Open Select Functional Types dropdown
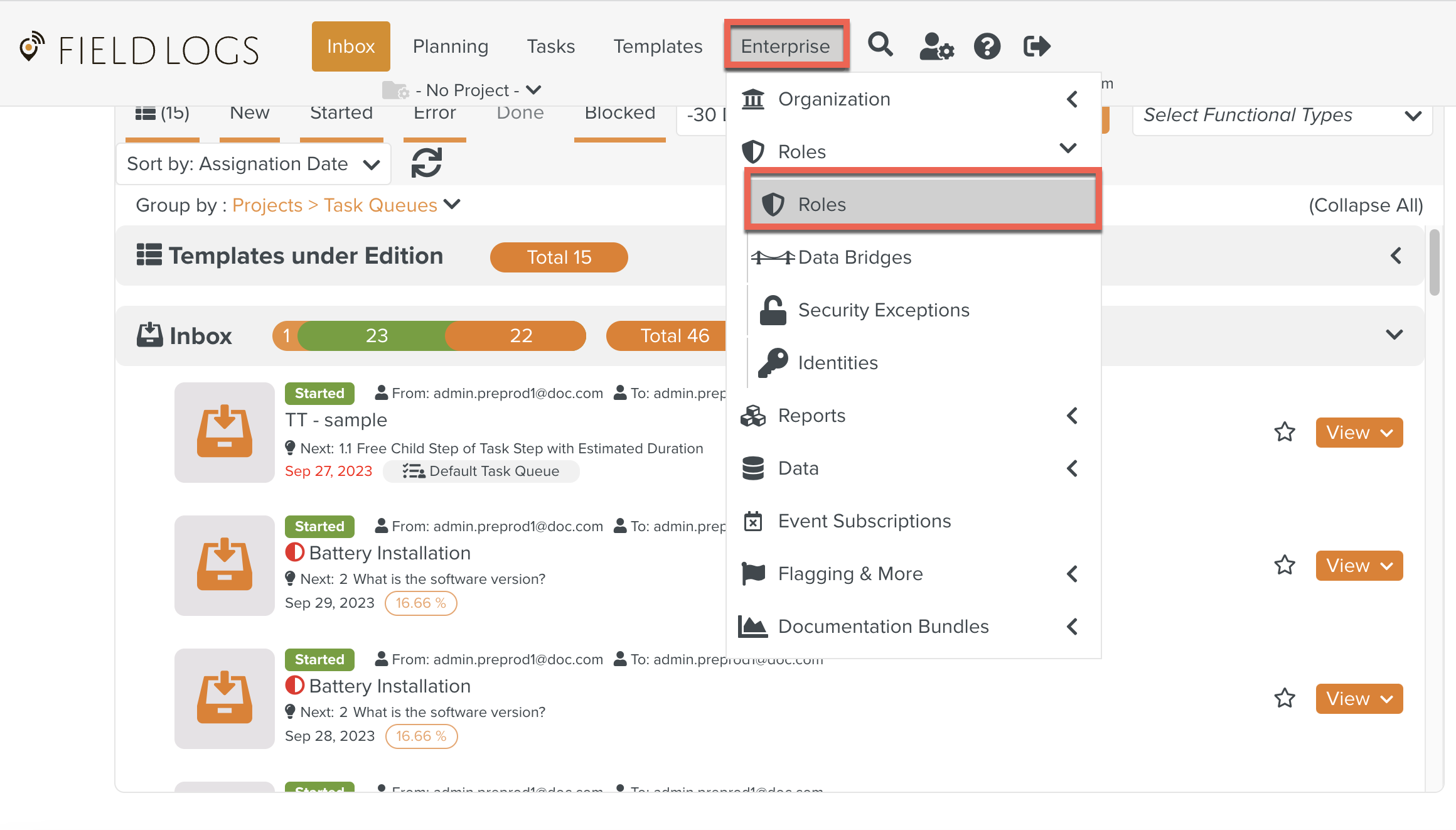This screenshot has height=830, width=1456. tap(1282, 116)
